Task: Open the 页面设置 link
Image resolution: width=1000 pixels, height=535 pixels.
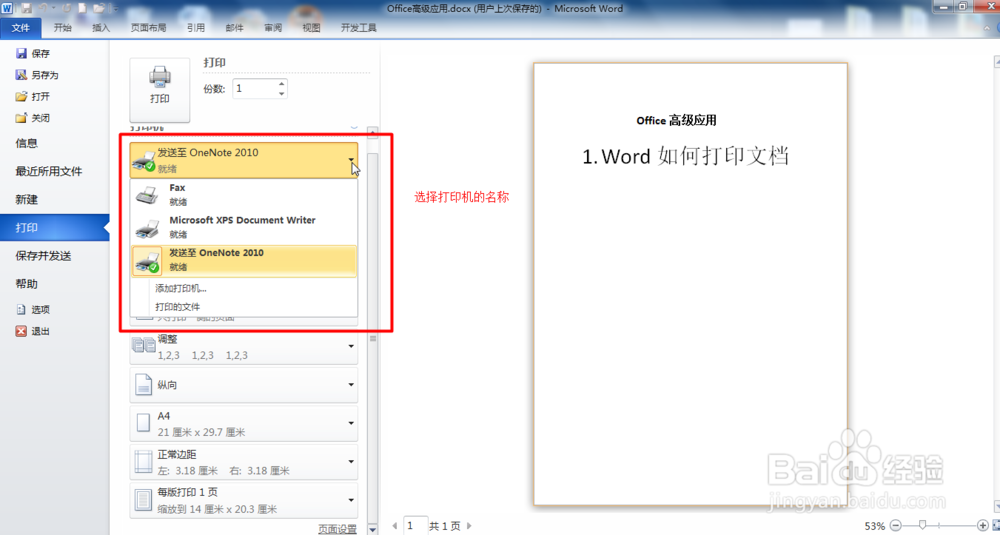Action: pyautogui.click(x=337, y=529)
